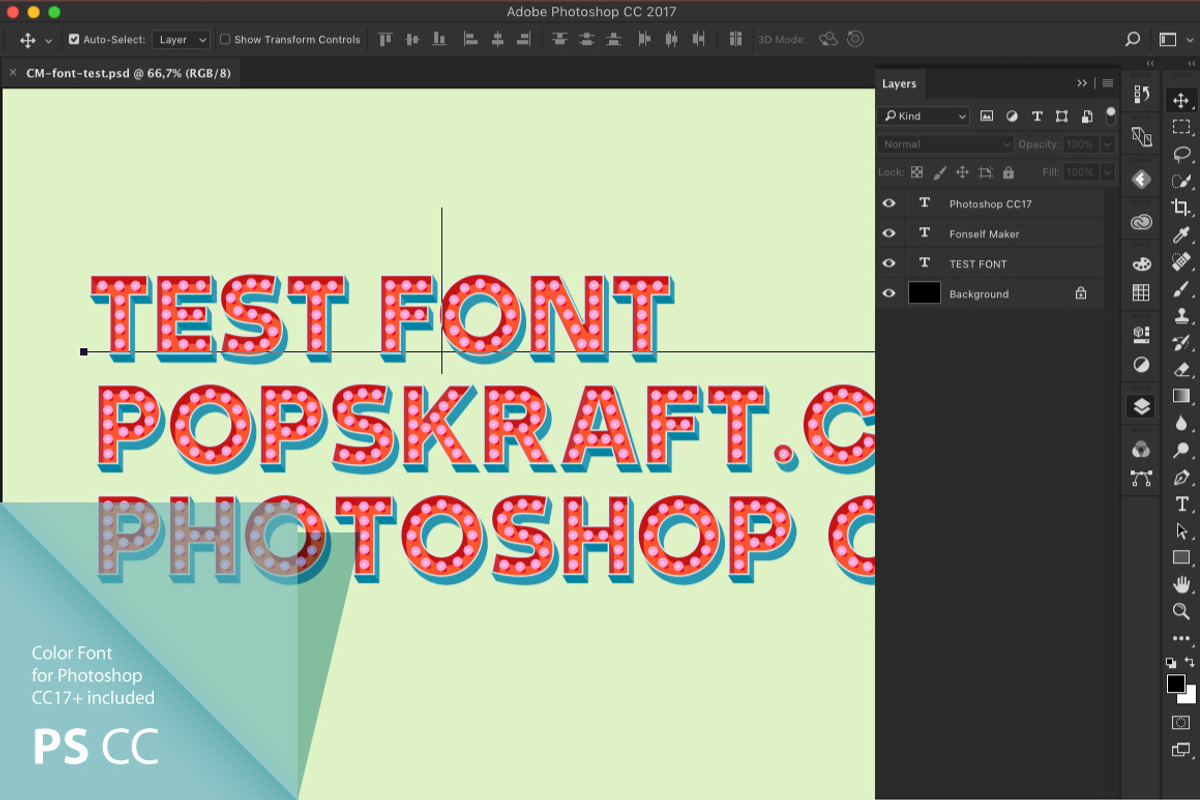1200x800 pixels.
Task: Select the Quick Selection tool
Action: 1181,181
